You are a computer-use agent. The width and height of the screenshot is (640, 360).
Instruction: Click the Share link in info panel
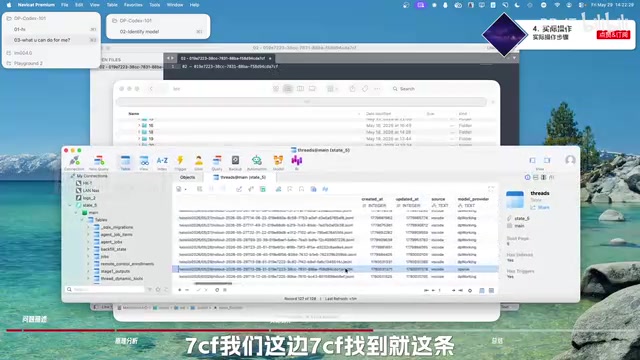click(540, 208)
